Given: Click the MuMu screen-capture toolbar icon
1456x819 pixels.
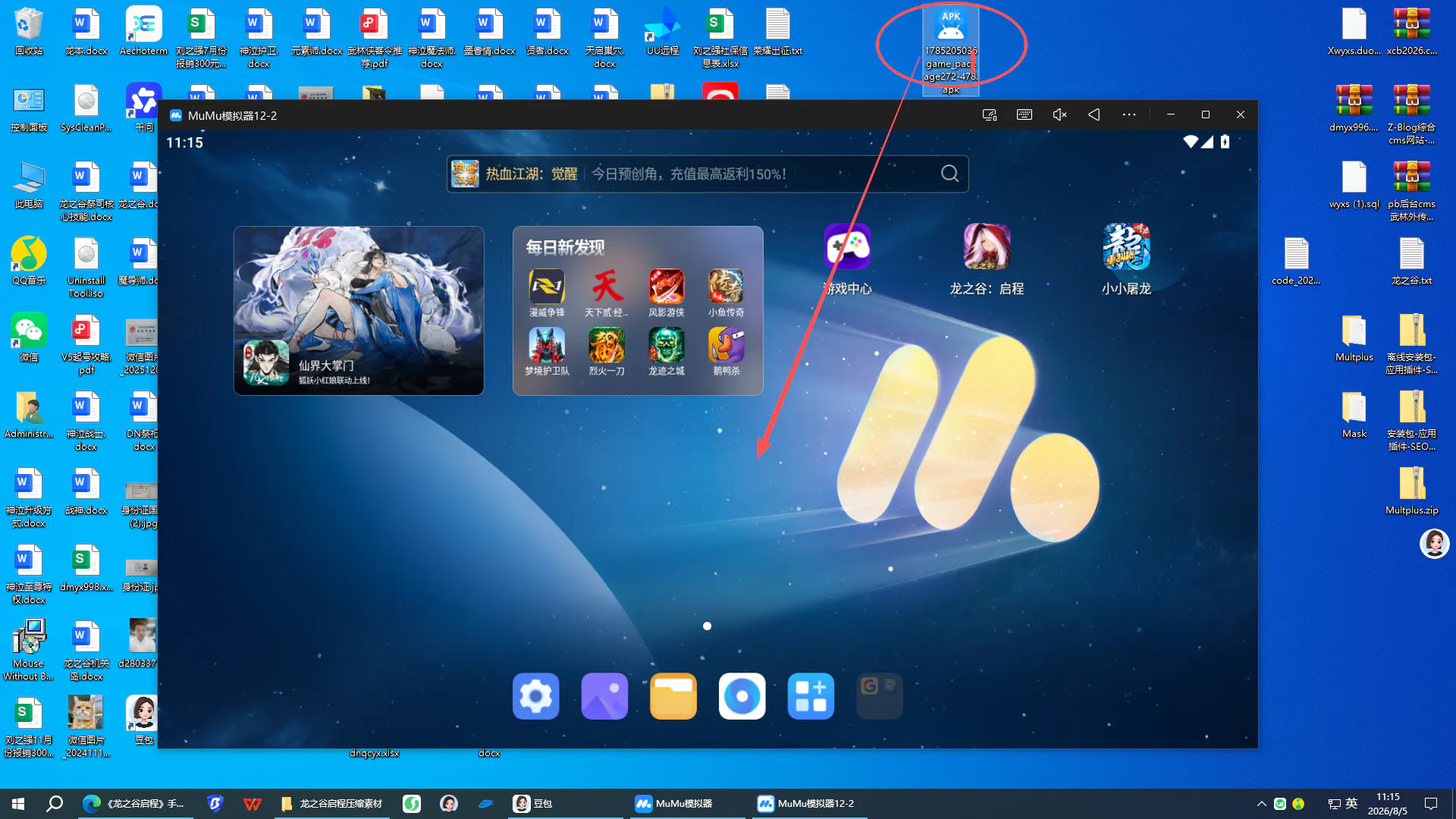Looking at the screenshot, I should pyautogui.click(x=990, y=115).
